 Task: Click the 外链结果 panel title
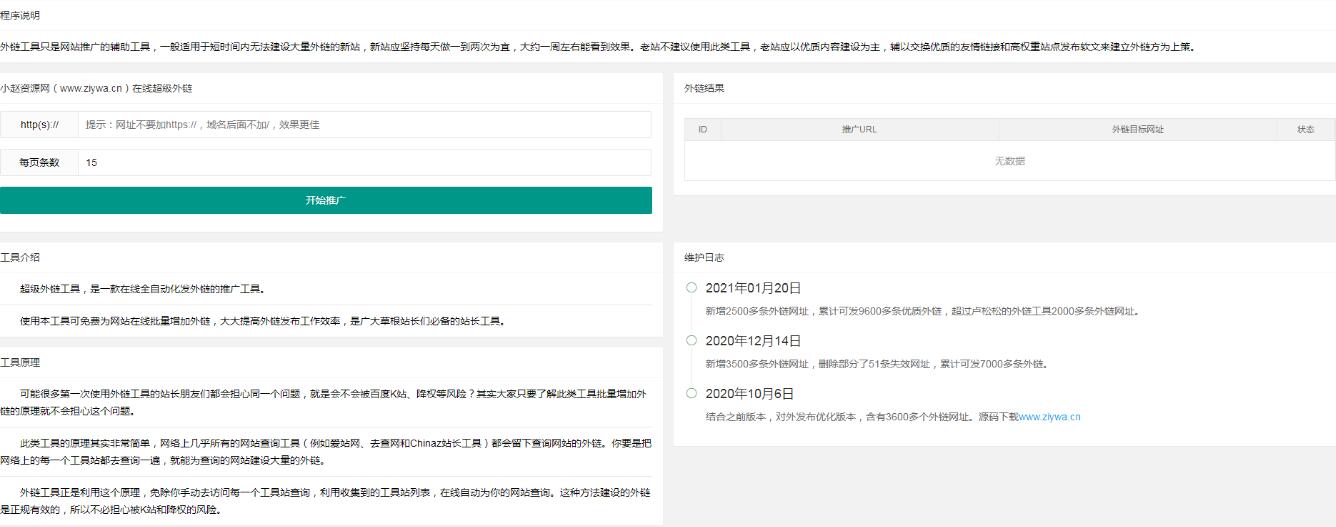tap(704, 88)
